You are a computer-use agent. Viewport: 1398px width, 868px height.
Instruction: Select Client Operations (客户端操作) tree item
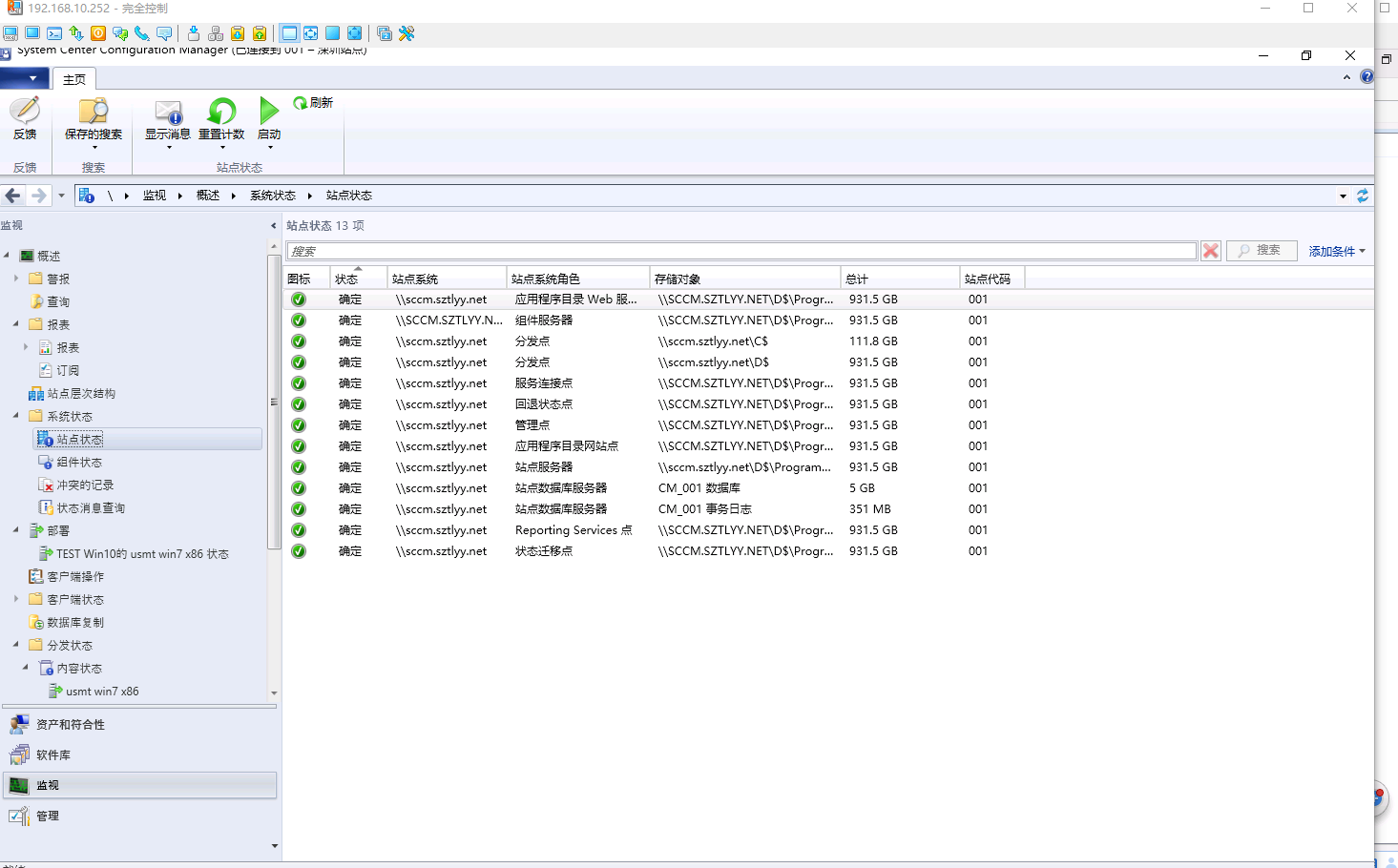pos(67,576)
